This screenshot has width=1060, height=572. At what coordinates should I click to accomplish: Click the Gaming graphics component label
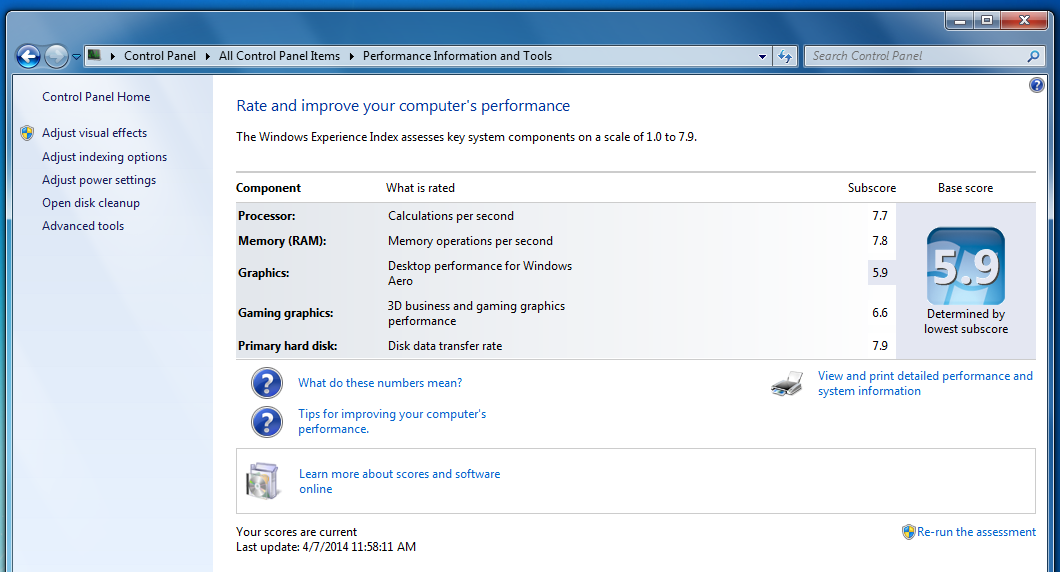[285, 313]
